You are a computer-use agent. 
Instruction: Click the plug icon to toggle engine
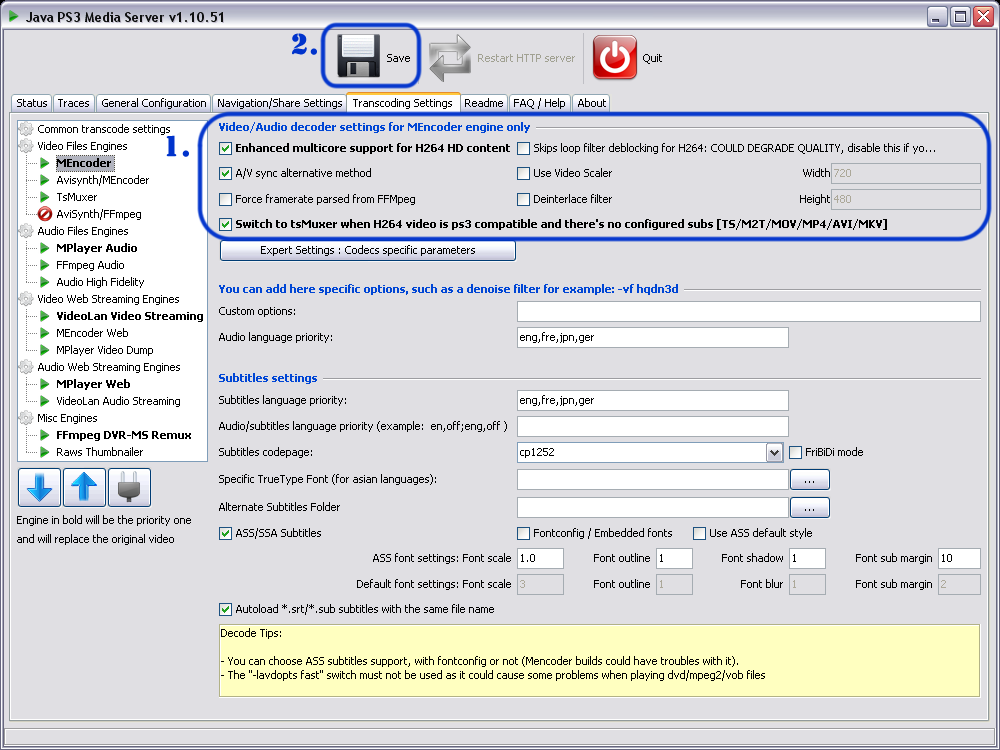pos(129,487)
